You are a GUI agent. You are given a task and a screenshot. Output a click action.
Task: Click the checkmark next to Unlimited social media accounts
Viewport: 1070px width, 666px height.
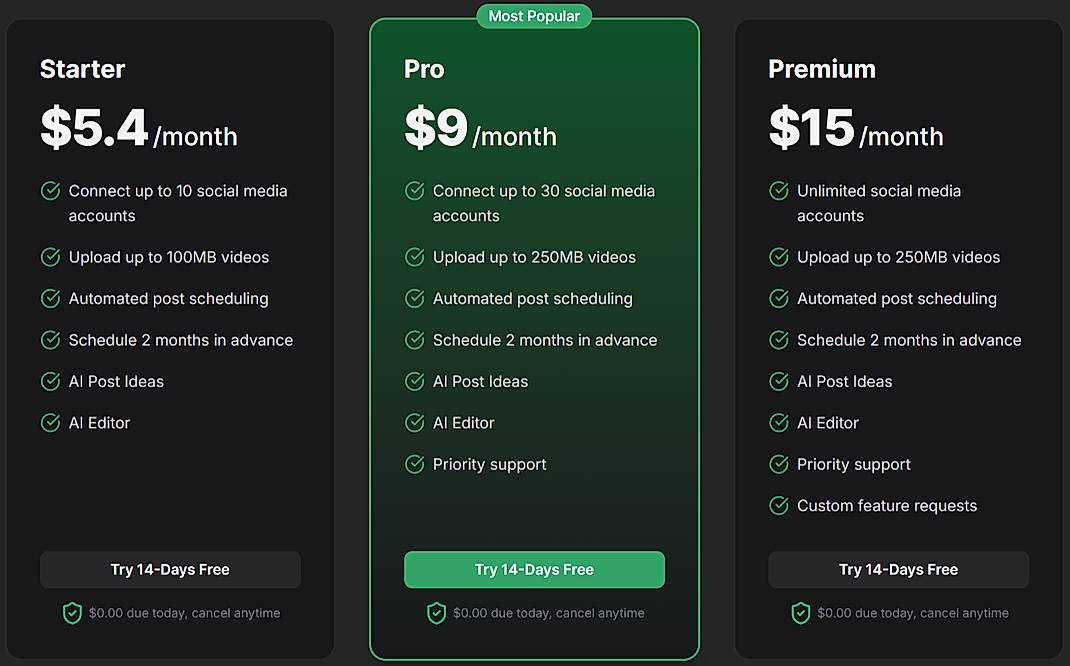[x=778, y=191]
